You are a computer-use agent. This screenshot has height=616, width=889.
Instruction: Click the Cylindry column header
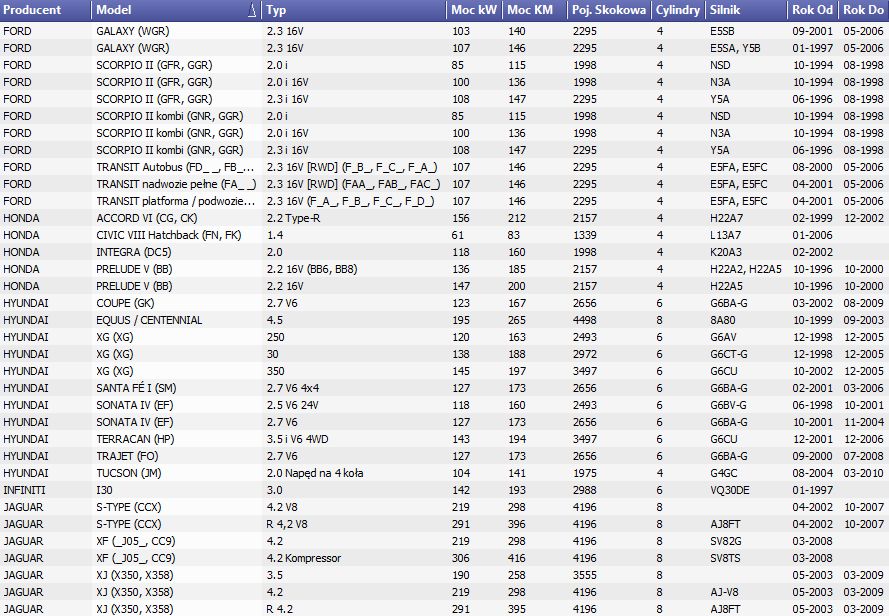click(x=678, y=10)
